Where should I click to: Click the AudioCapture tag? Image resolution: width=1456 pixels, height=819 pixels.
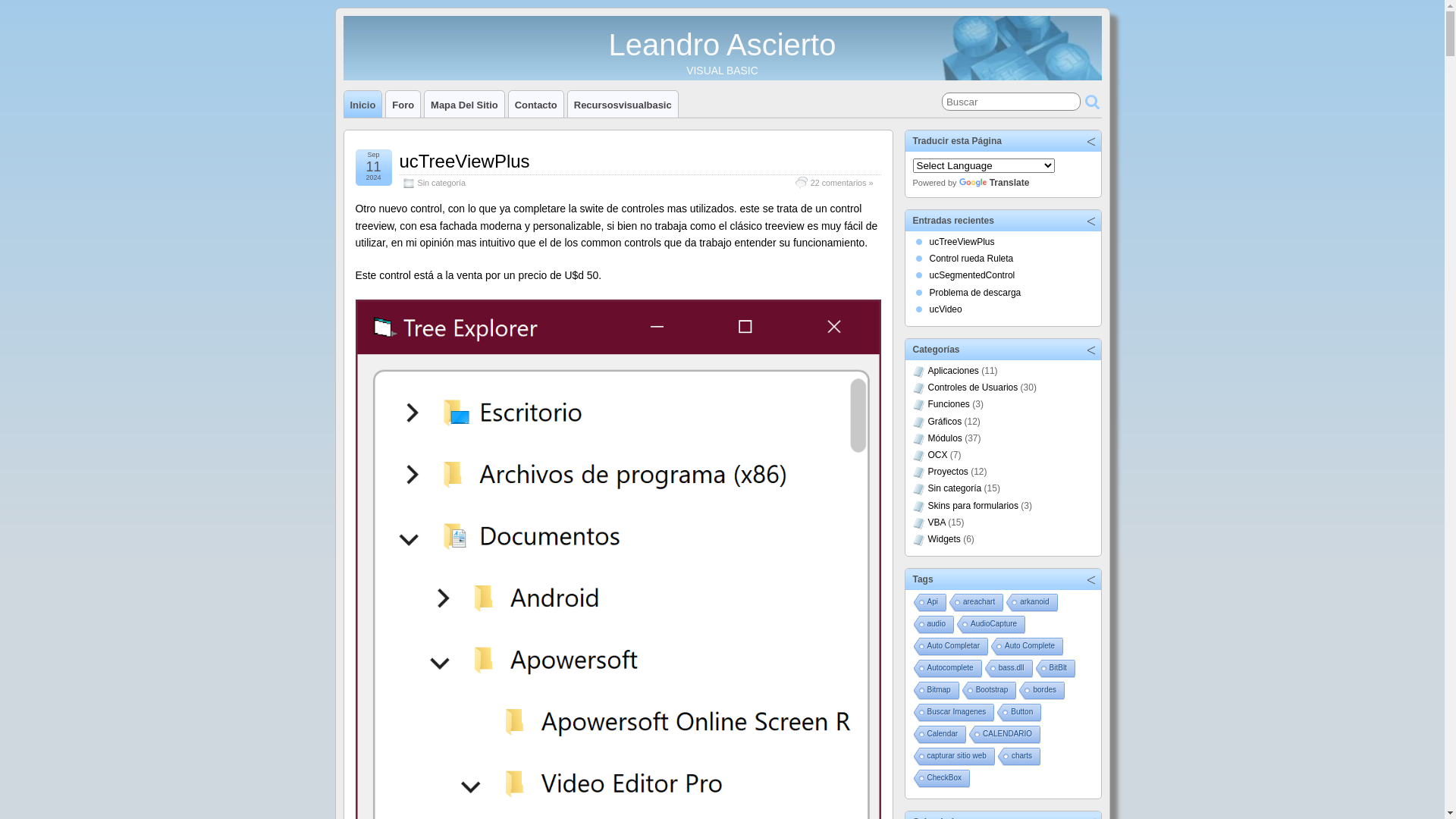tap(993, 624)
